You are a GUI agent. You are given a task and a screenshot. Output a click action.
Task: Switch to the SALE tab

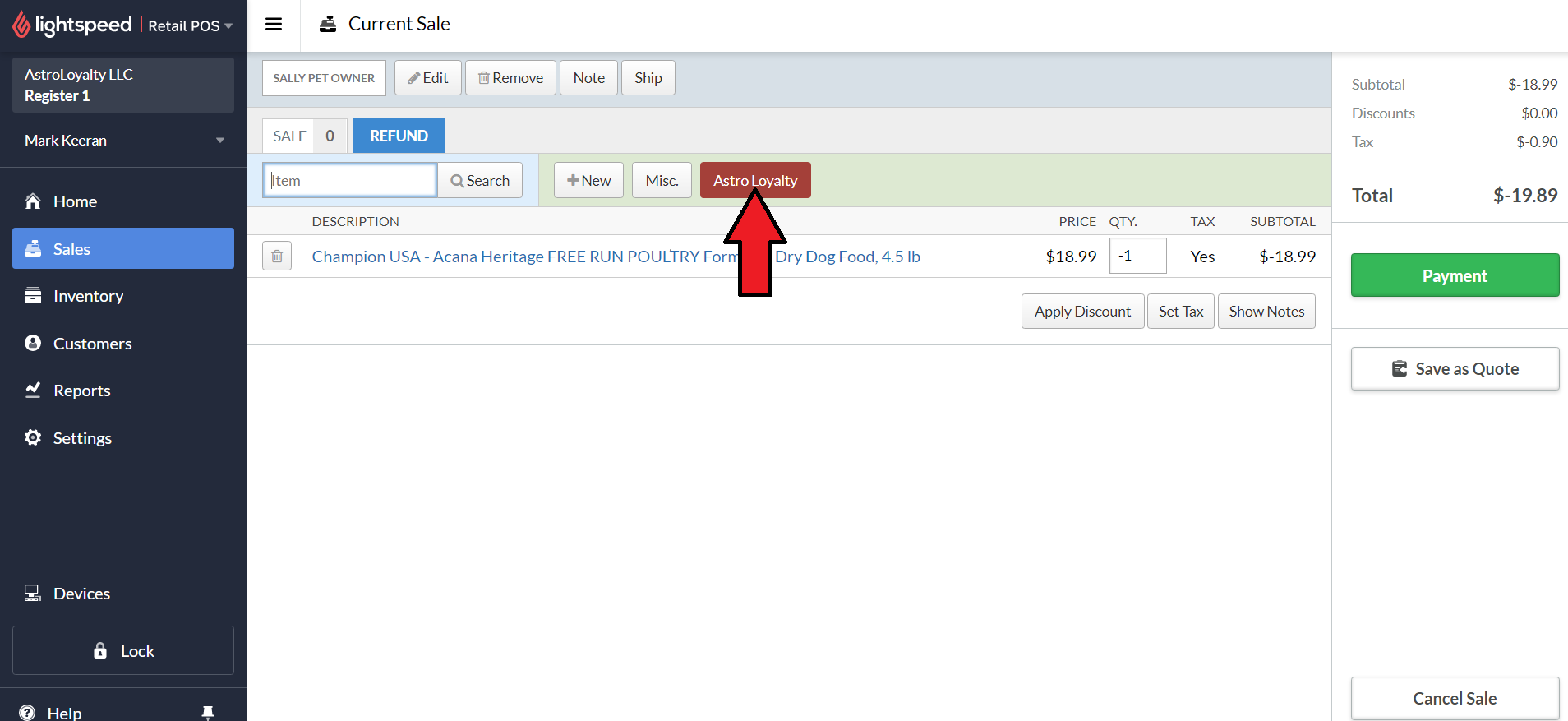[304, 136]
